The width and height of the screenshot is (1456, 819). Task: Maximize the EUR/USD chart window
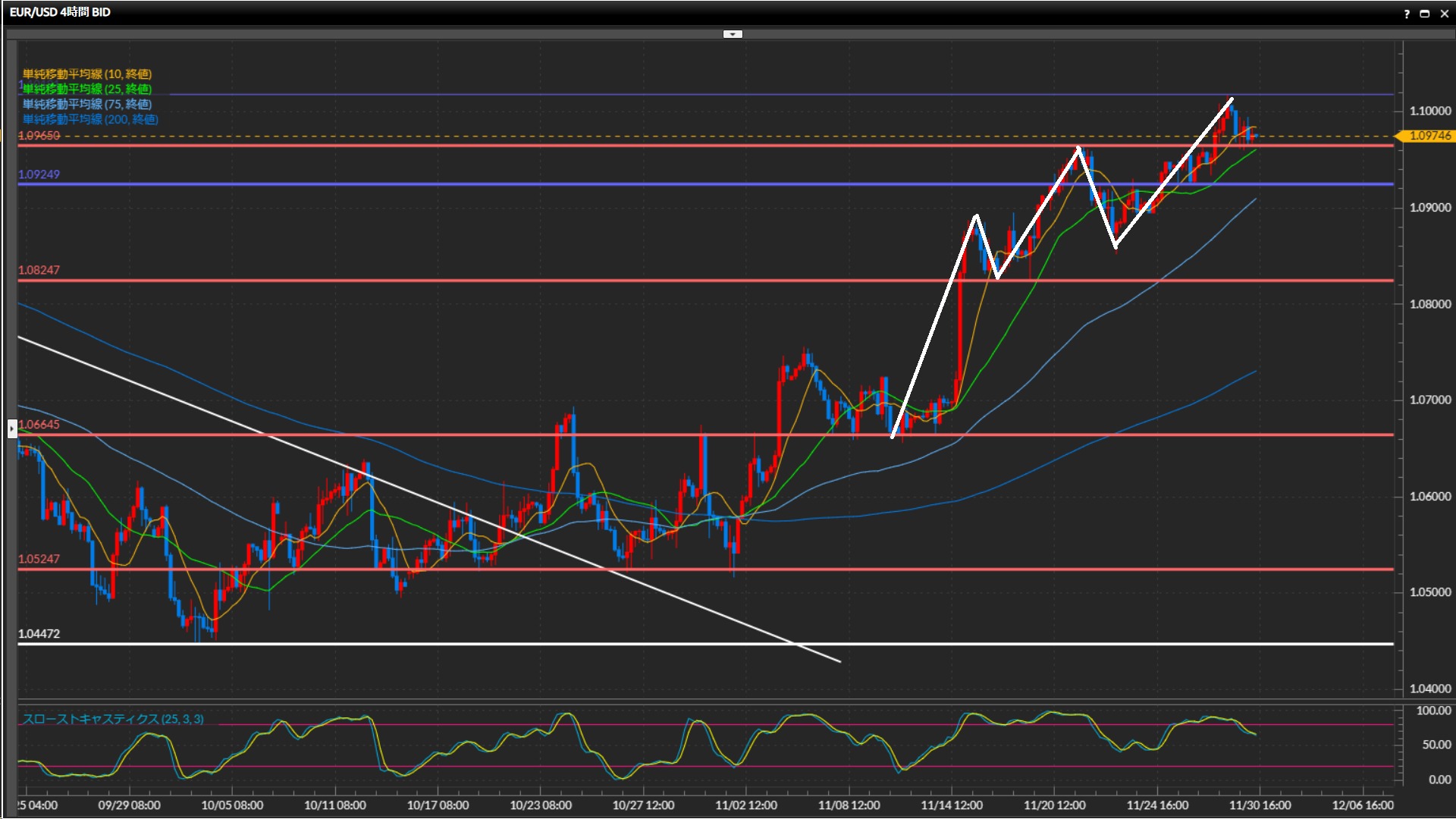1425,14
